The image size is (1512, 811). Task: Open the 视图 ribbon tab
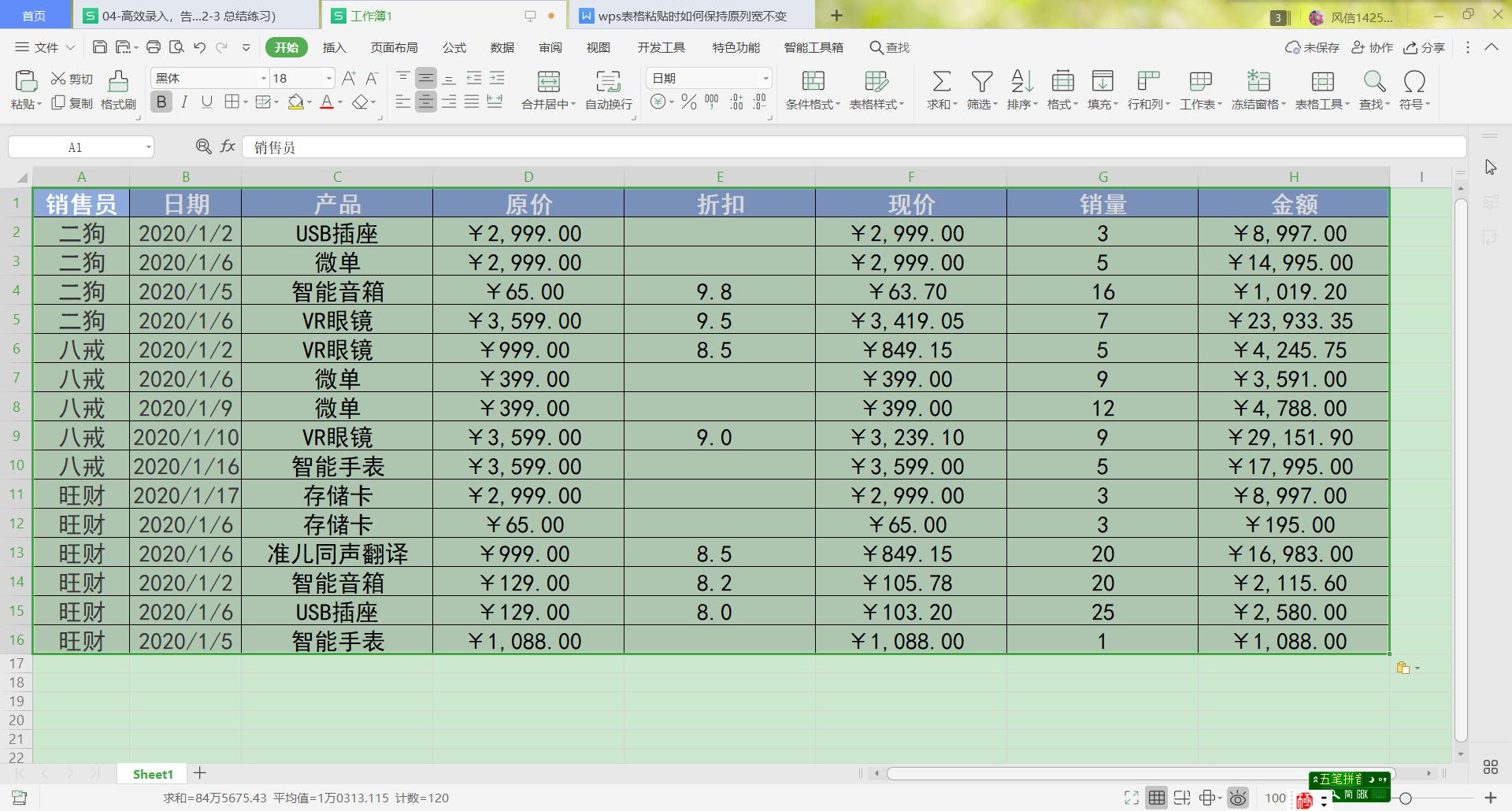click(x=598, y=47)
